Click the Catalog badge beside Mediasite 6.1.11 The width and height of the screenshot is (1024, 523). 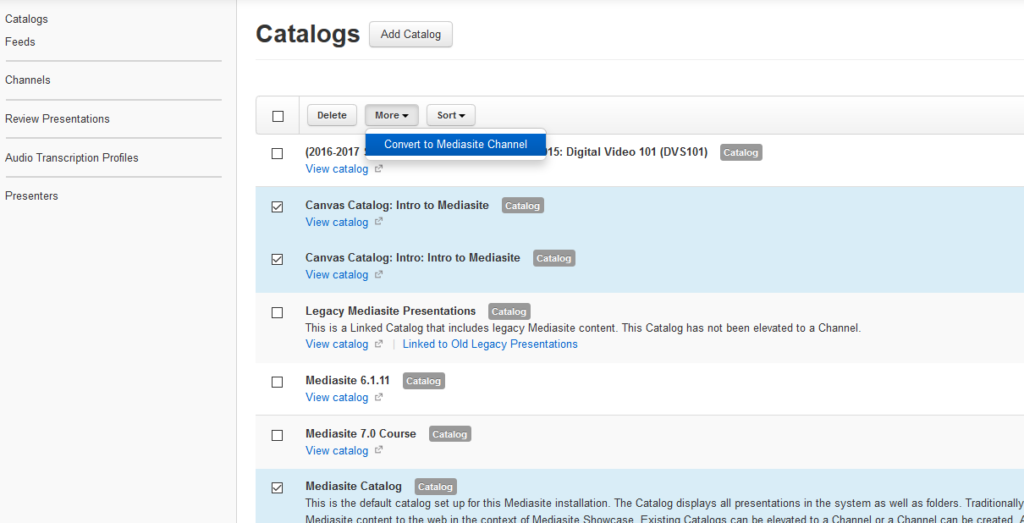(424, 381)
